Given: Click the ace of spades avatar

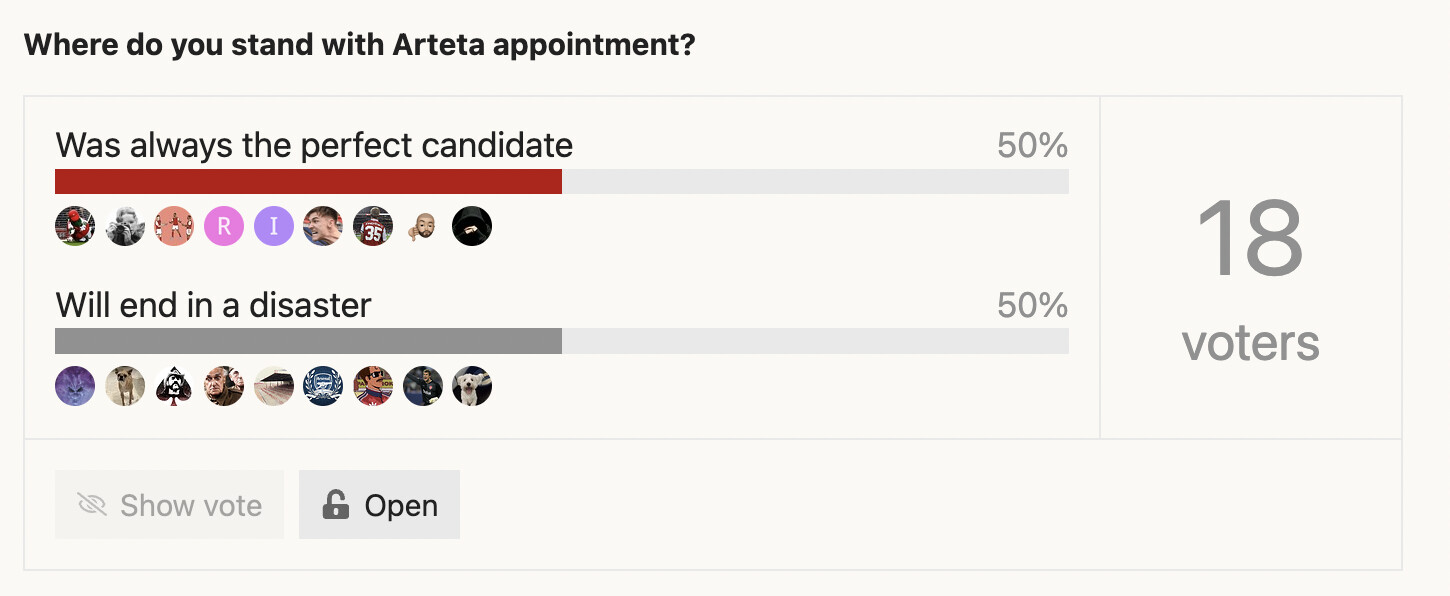Looking at the screenshot, I should coord(174,386).
